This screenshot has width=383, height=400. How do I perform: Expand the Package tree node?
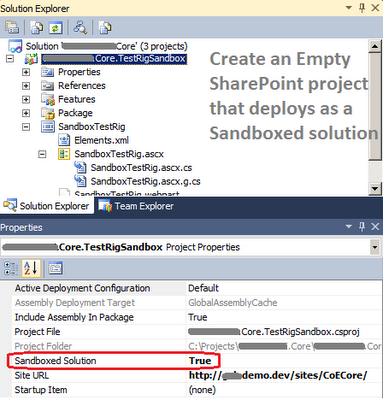point(26,113)
